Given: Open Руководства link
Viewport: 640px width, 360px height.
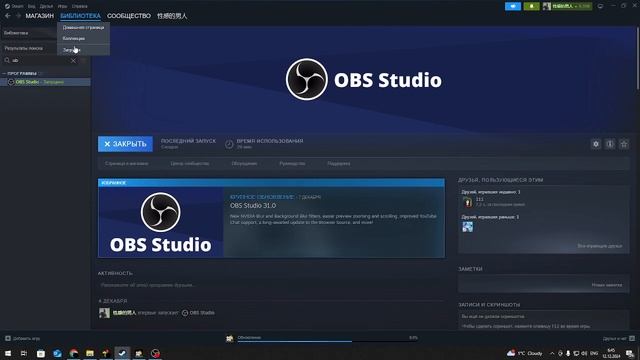Looking at the screenshot, I should 292,164.
